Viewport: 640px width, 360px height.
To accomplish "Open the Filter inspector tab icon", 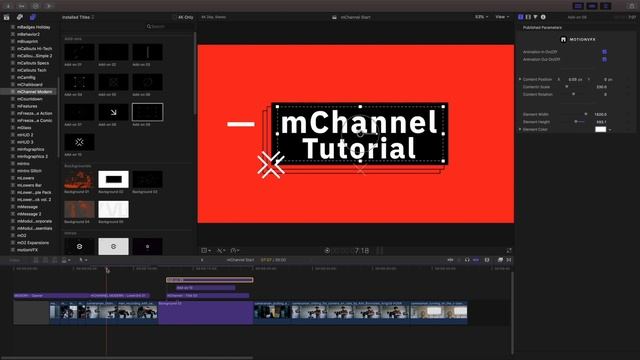I will [535, 17].
